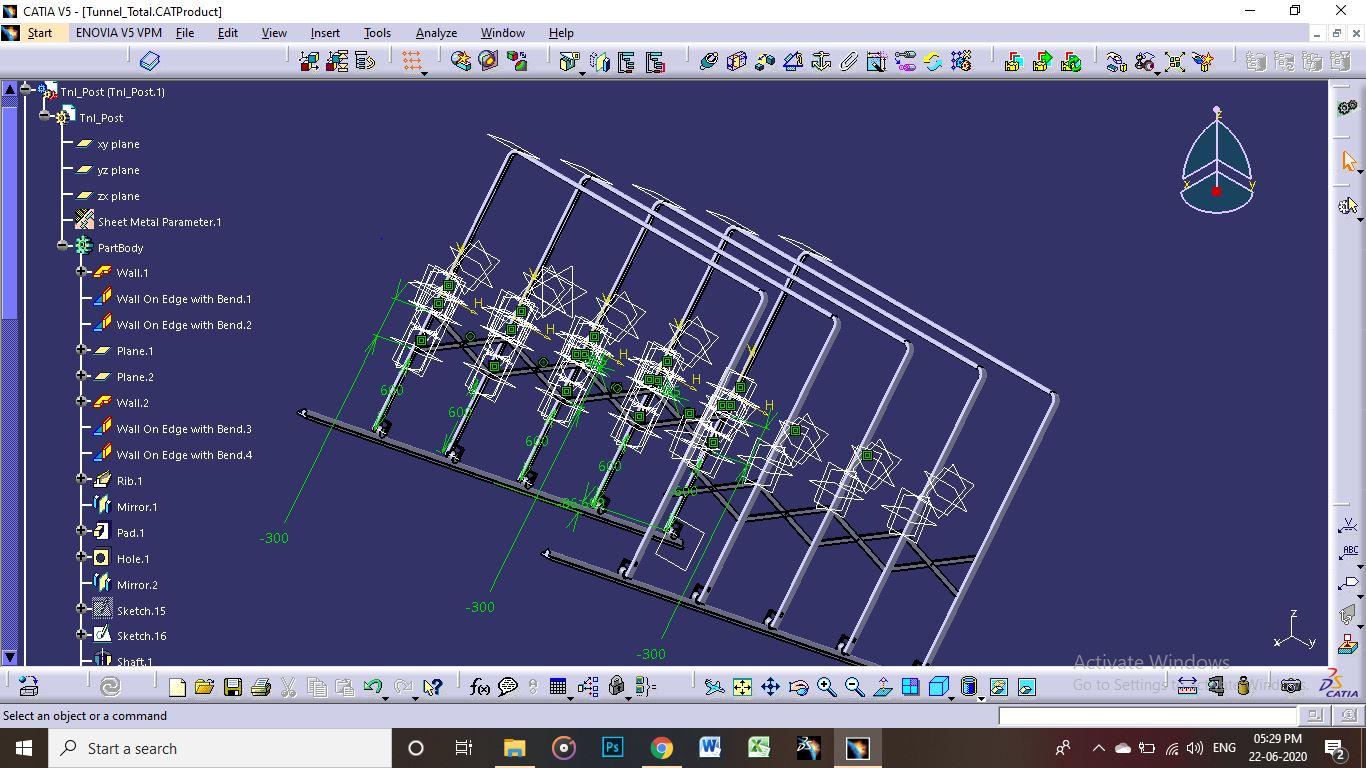Screen dimensions: 1366x768
Task: Open the Window menu
Action: coord(502,33)
